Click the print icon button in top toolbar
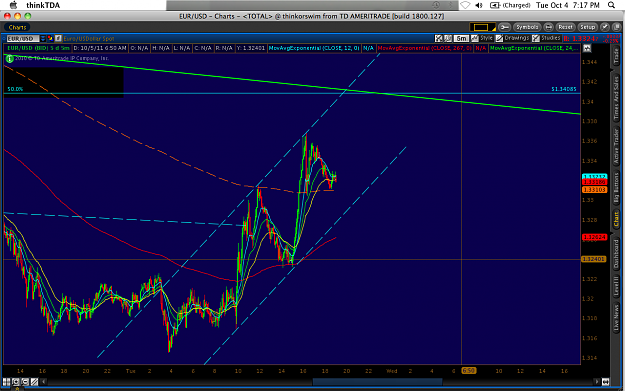625x391 pixels. point(548,27)
